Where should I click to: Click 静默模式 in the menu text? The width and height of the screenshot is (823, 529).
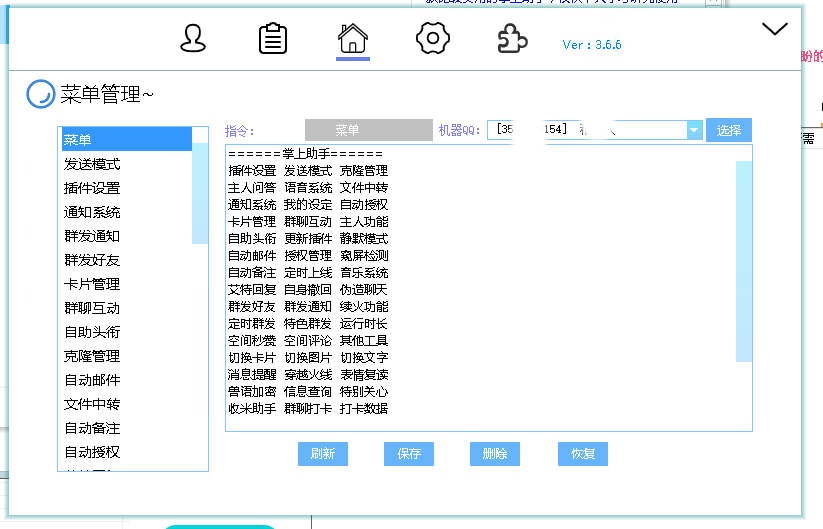pos(364,239)
